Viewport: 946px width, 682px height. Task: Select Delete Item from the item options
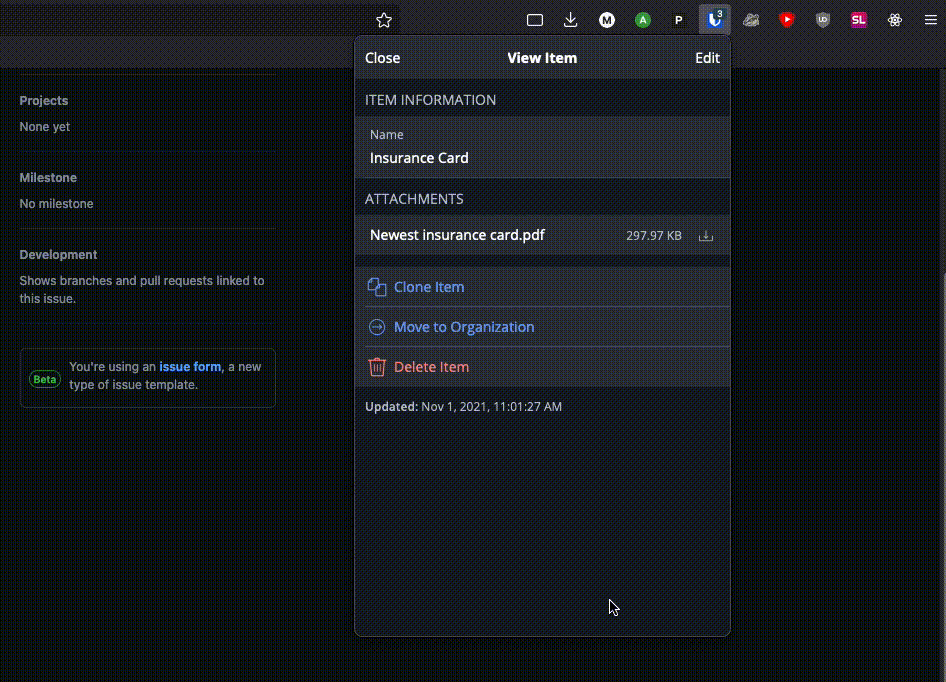430,367
